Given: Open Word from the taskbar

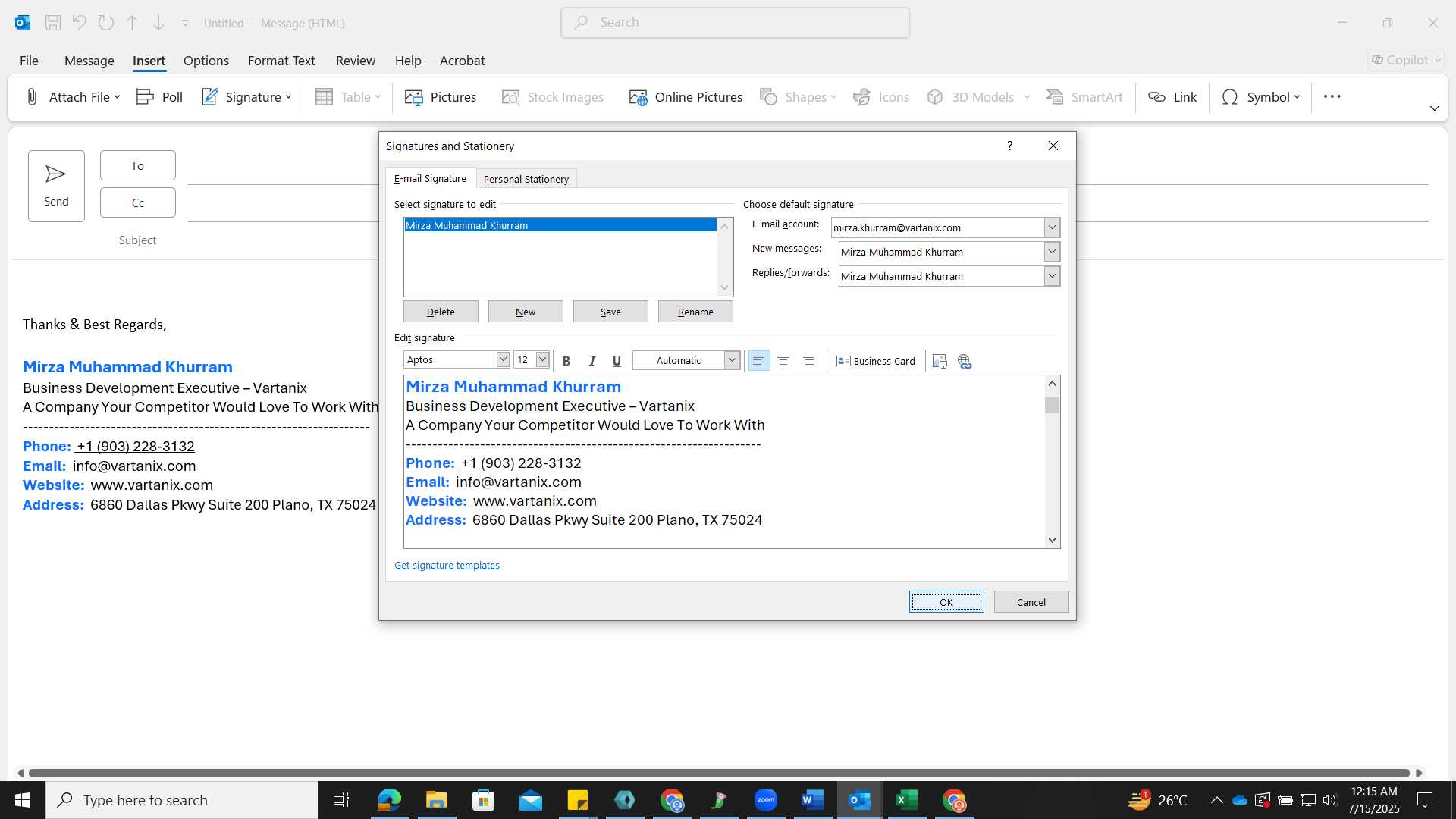Looking at the screenshot, I should pyautogui.click(x=812, y=800).
